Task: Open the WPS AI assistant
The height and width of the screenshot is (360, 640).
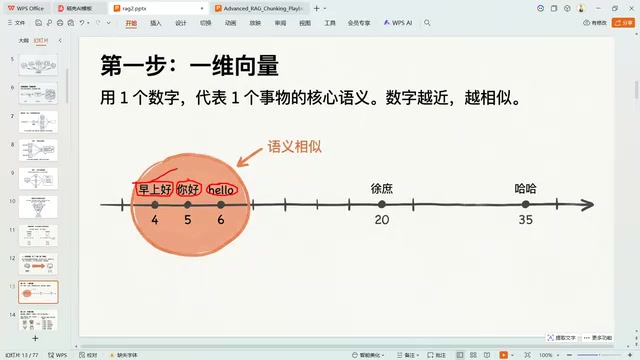Action: click(398, 23)
